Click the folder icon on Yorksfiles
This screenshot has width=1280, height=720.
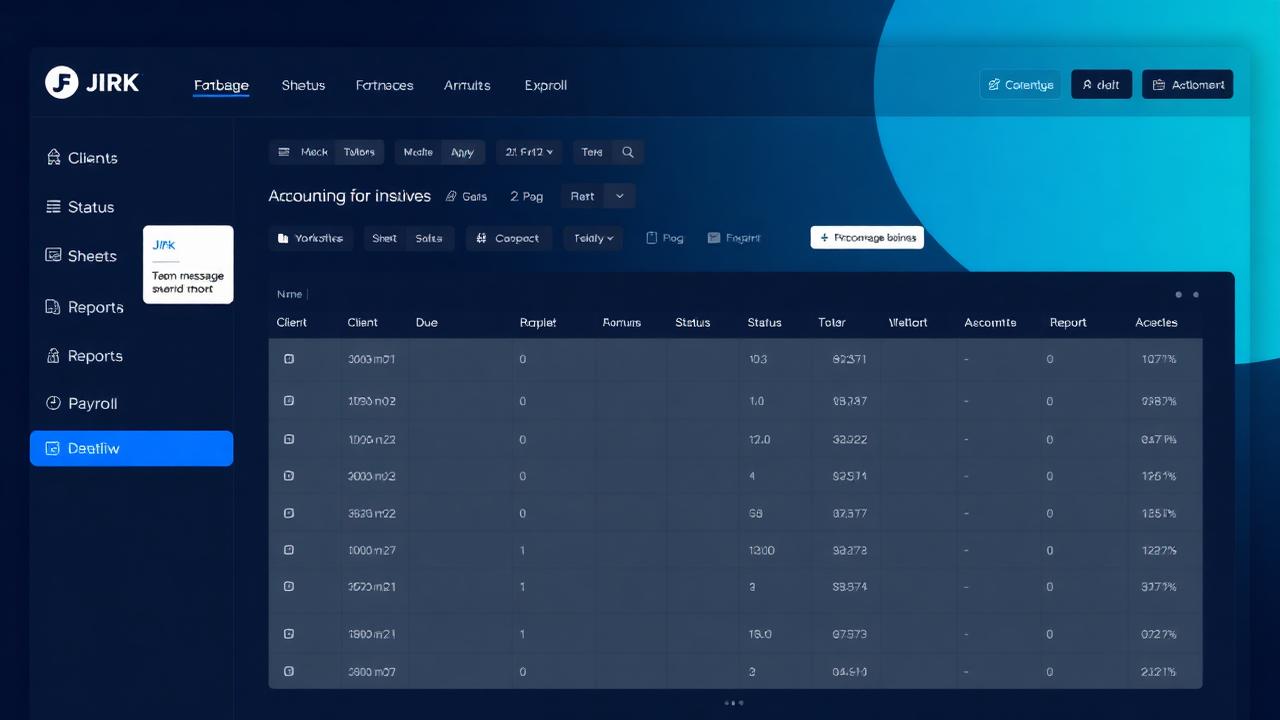(x=283, y=238)
